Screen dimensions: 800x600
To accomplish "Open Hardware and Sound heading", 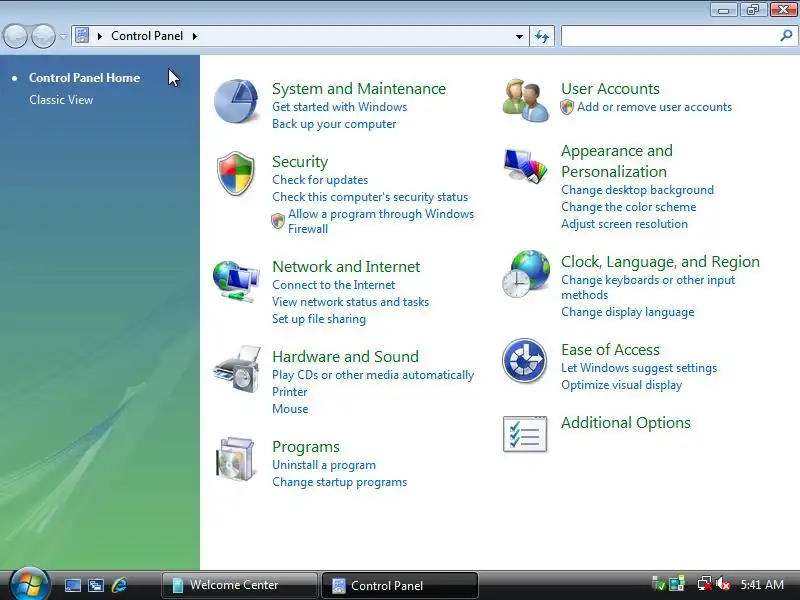I will [345, 357].
